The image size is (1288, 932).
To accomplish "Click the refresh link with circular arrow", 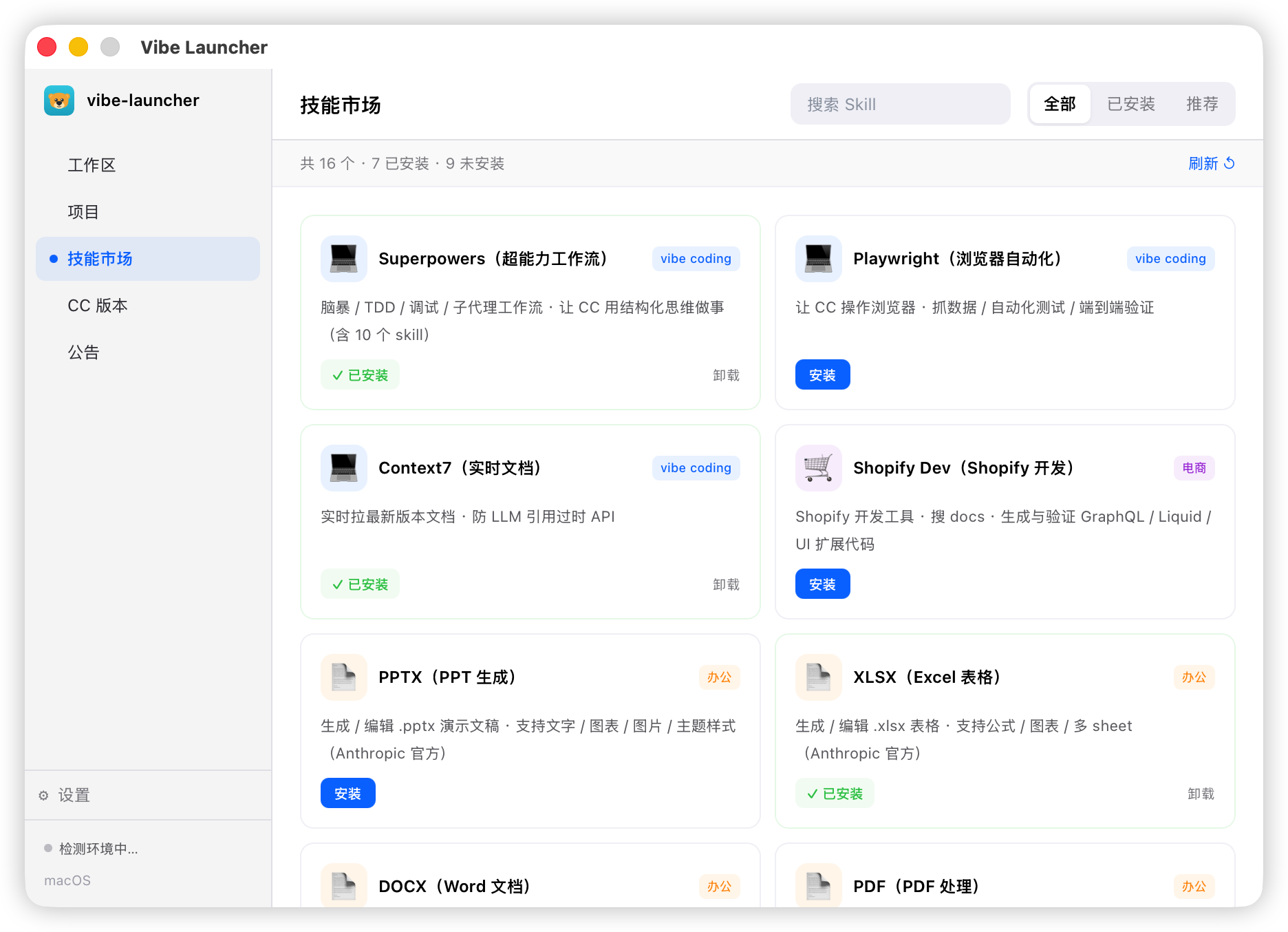I will 1212,164.
